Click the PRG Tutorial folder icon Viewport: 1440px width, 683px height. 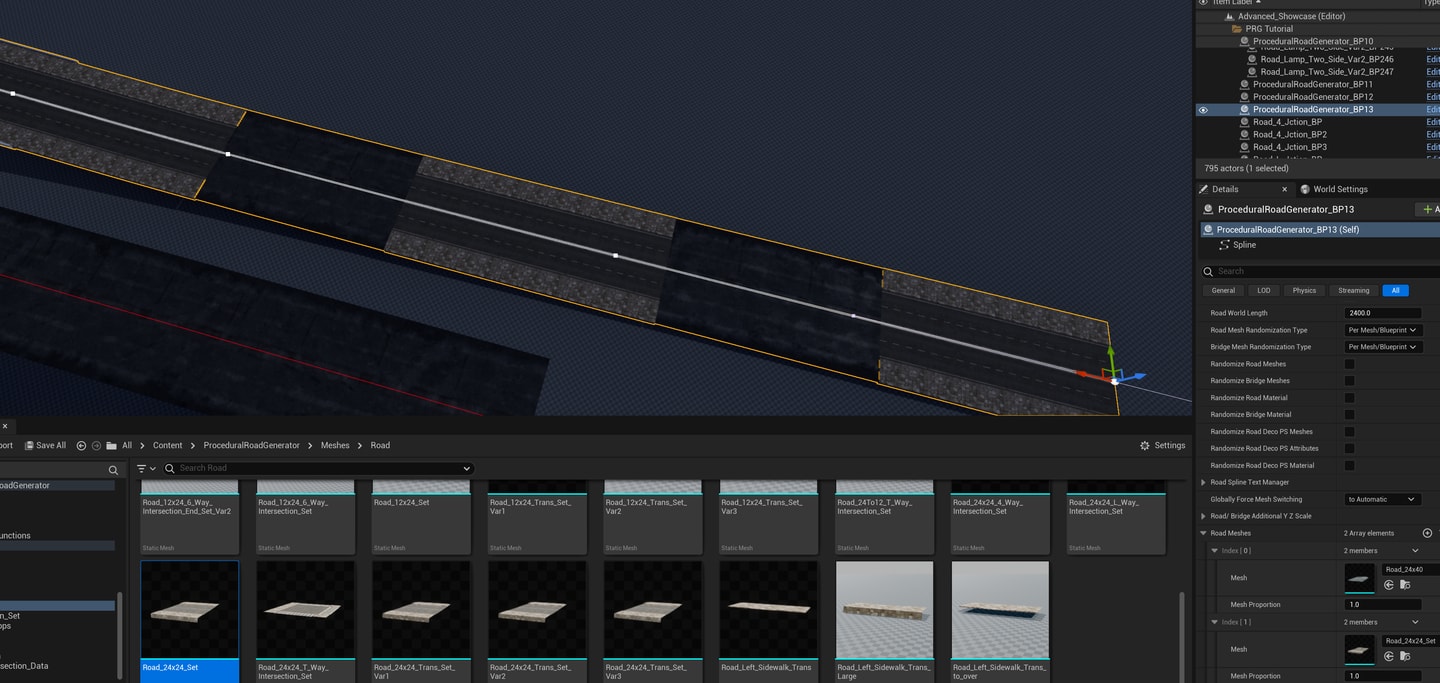point(1237,29)
